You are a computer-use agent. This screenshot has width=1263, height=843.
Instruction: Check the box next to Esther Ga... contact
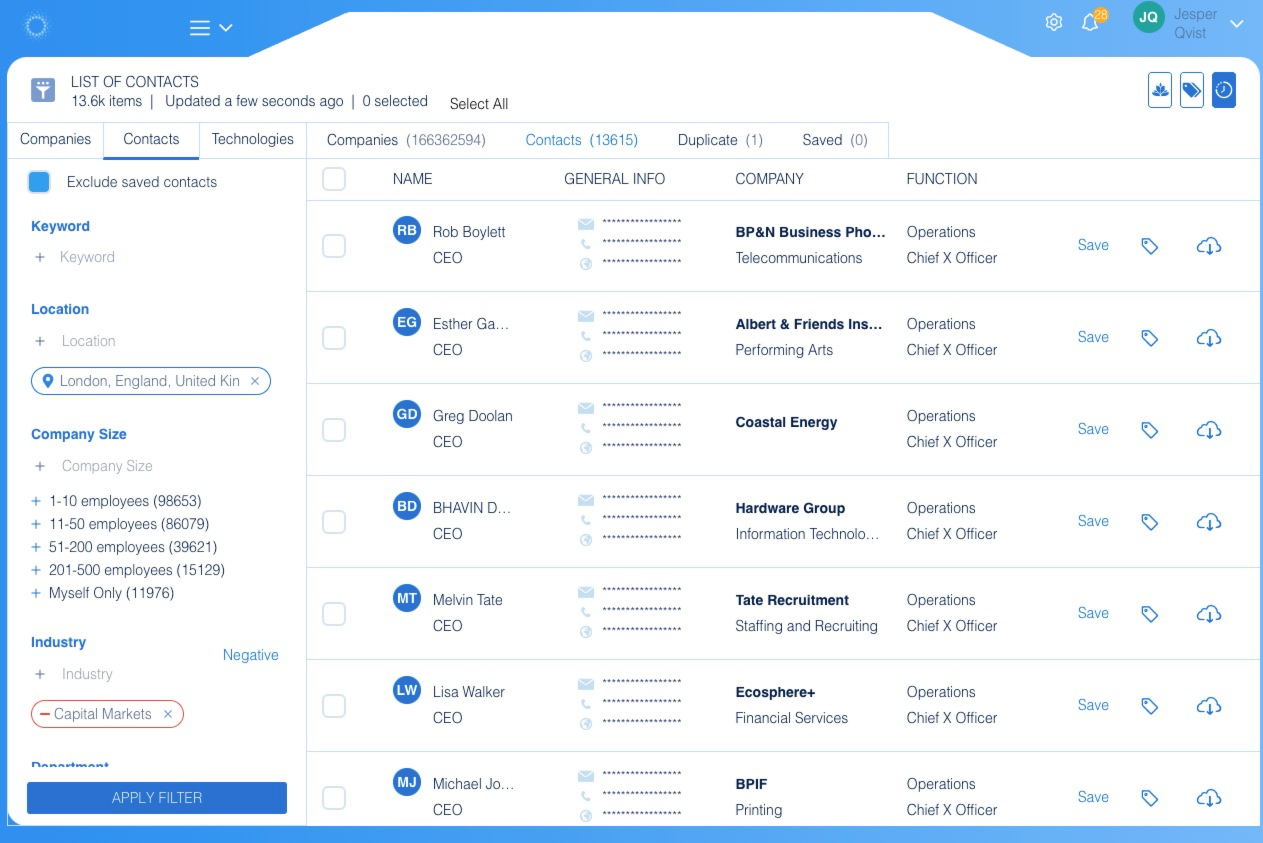pos(334,338)
